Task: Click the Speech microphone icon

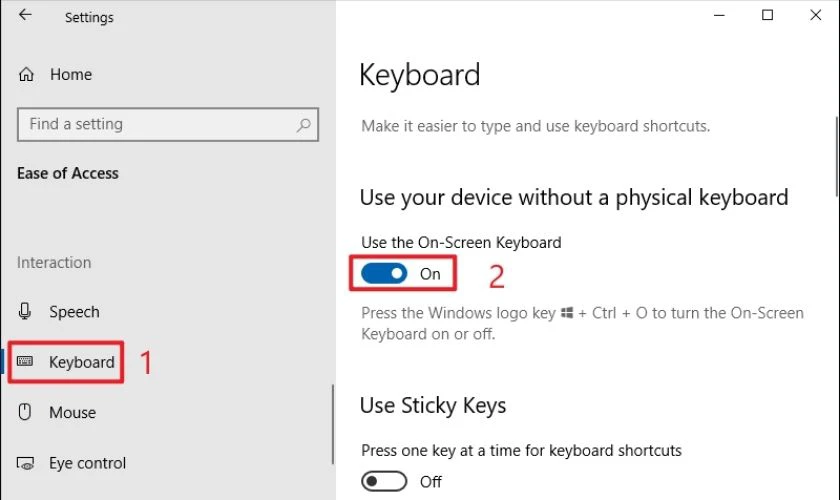Action: pyautogui.click(x=27, y=312)
